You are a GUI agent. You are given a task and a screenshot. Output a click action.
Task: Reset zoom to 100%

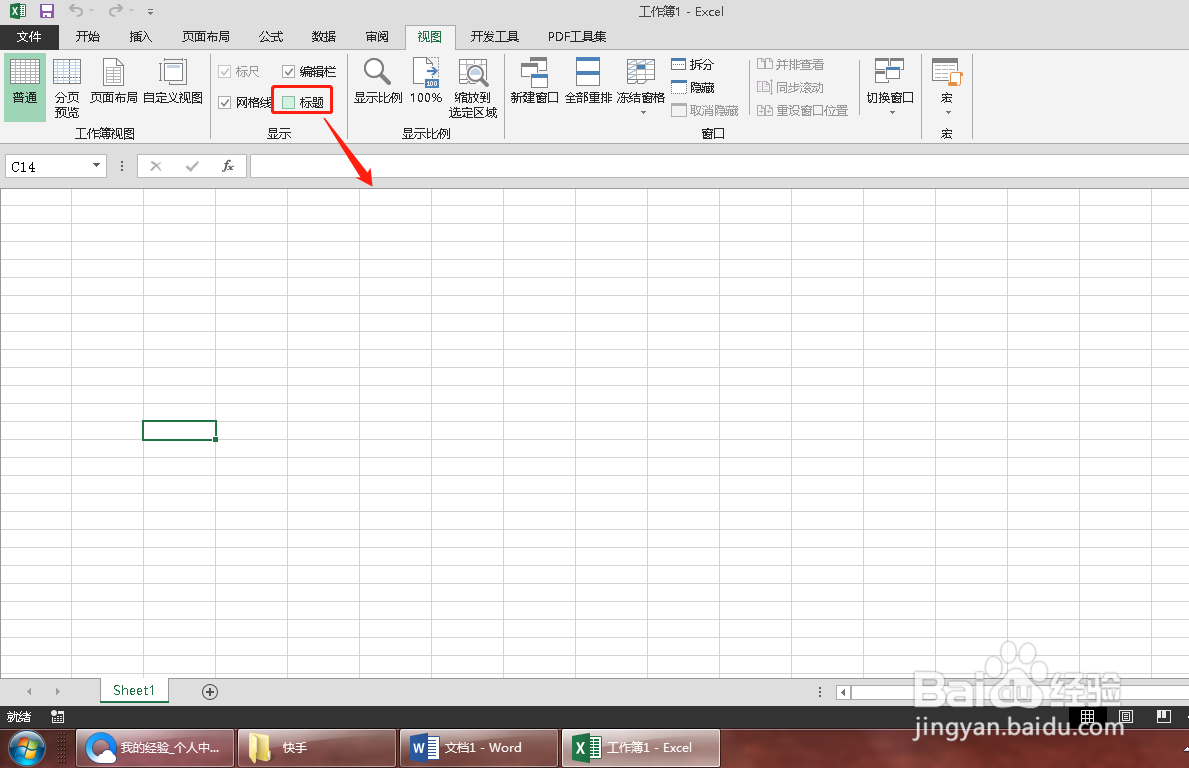tap(426, 82)
